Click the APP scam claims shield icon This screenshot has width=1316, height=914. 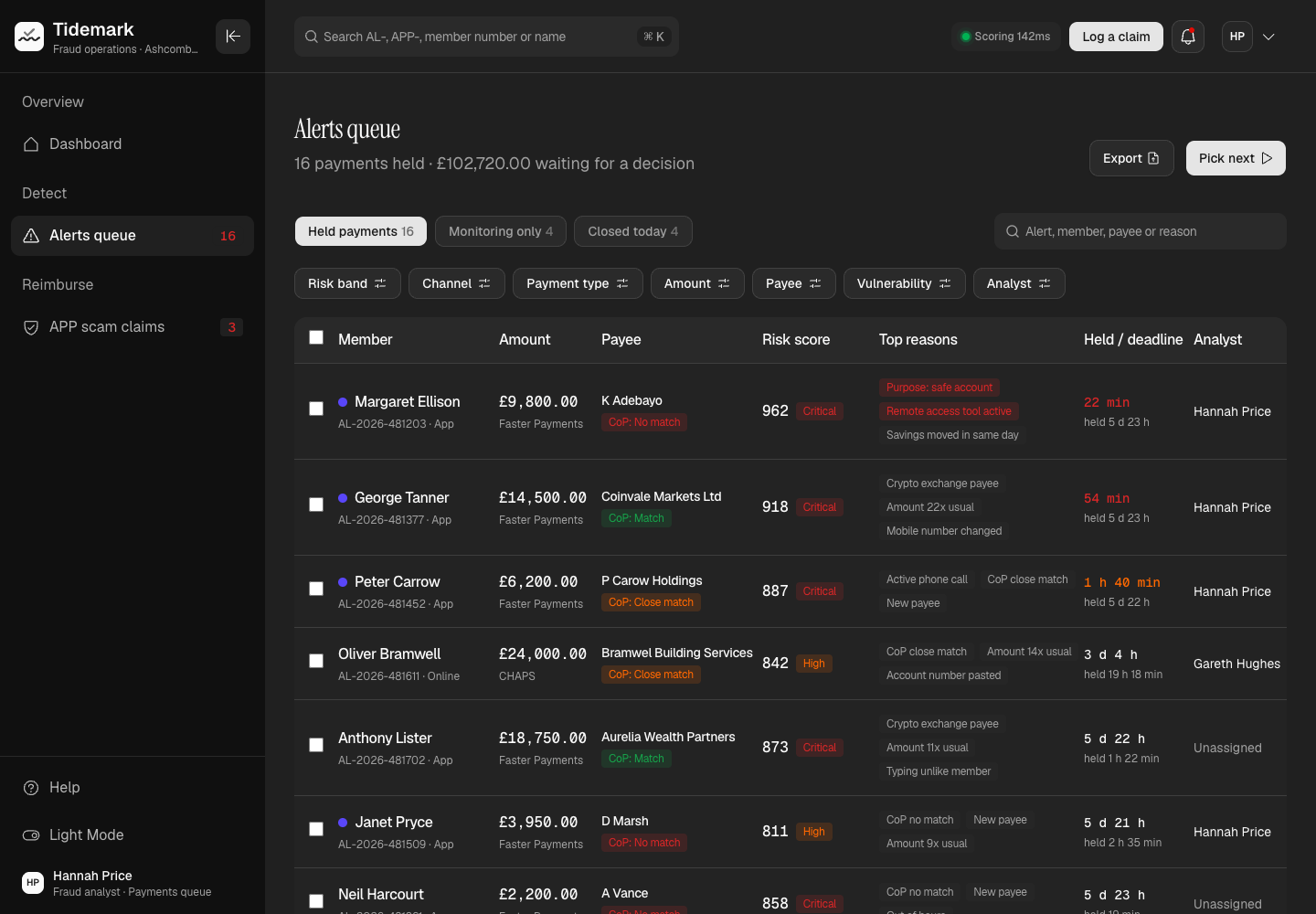31,327
